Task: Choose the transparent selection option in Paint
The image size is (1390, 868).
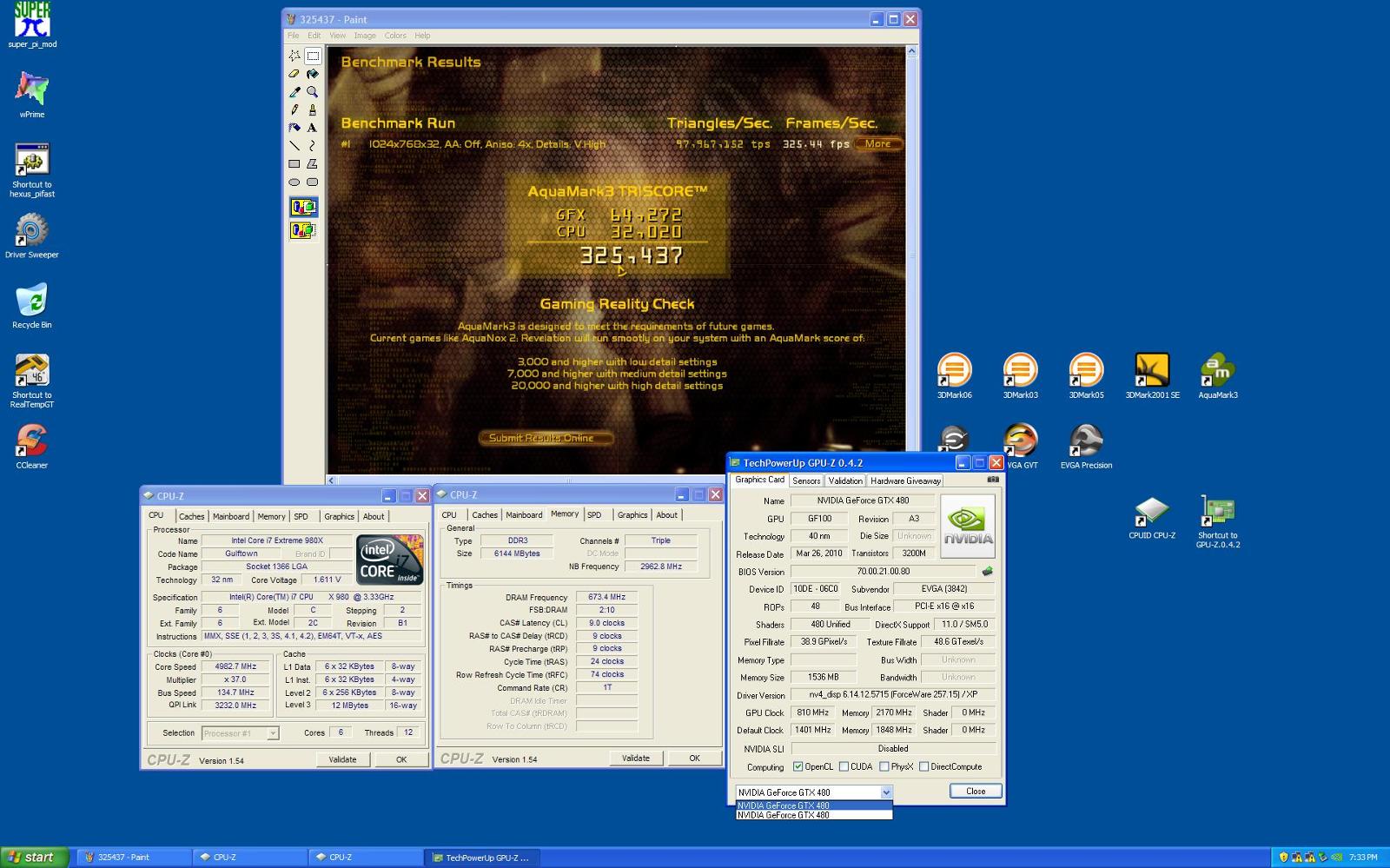Action: (x=303, y=230)
